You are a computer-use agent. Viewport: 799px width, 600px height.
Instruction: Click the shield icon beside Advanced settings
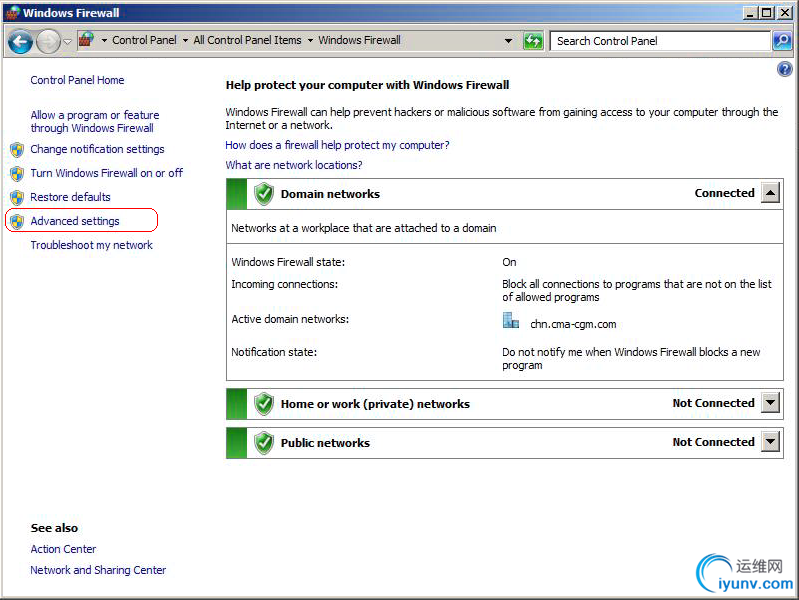[17, 222]
